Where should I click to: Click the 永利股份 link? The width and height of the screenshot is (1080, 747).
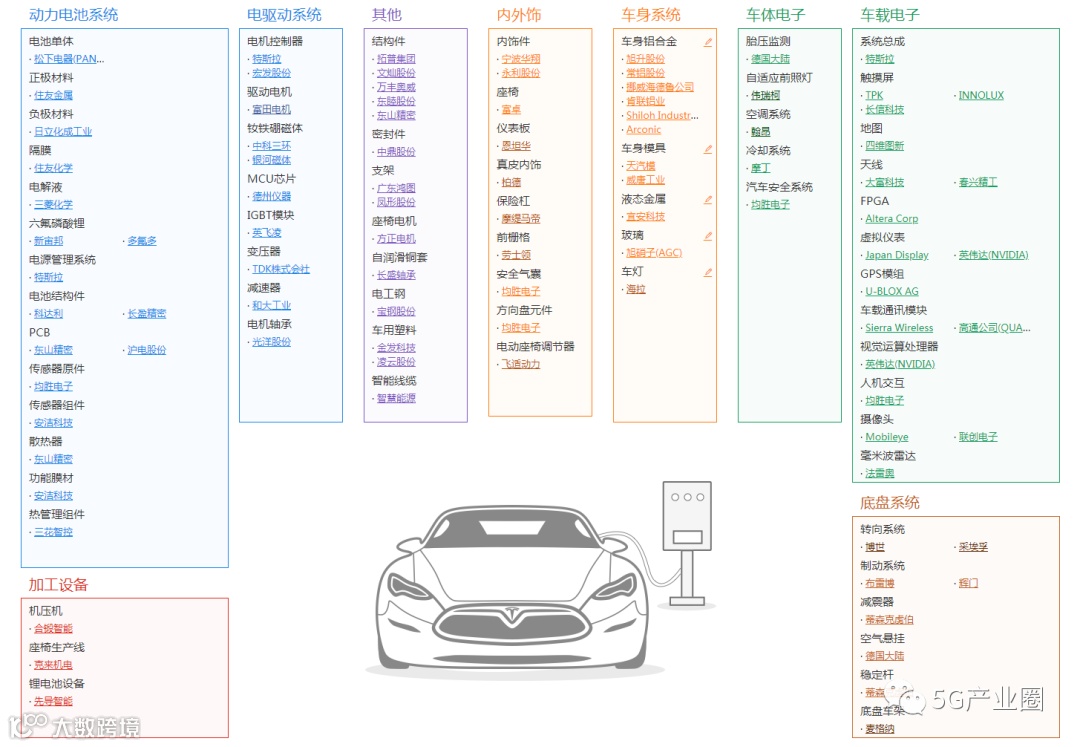(x=521, y=73)
